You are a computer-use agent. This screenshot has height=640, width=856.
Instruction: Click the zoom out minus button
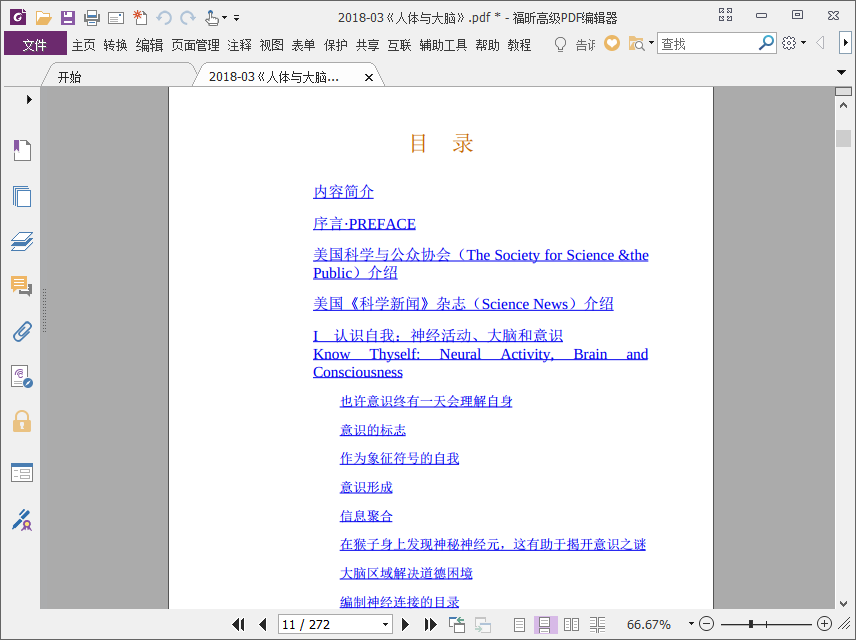(706, 624)
